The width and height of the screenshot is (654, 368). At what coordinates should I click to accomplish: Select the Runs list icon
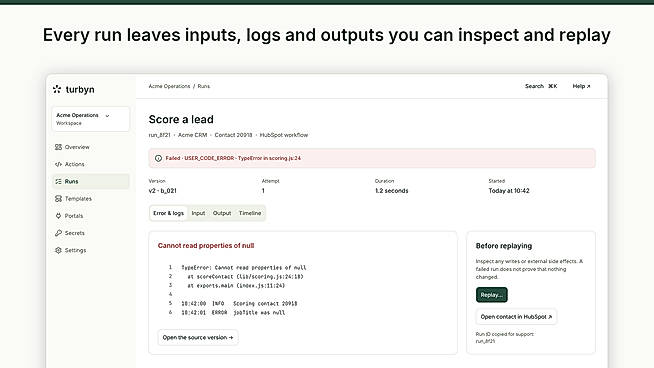click(x=58, y=181)
